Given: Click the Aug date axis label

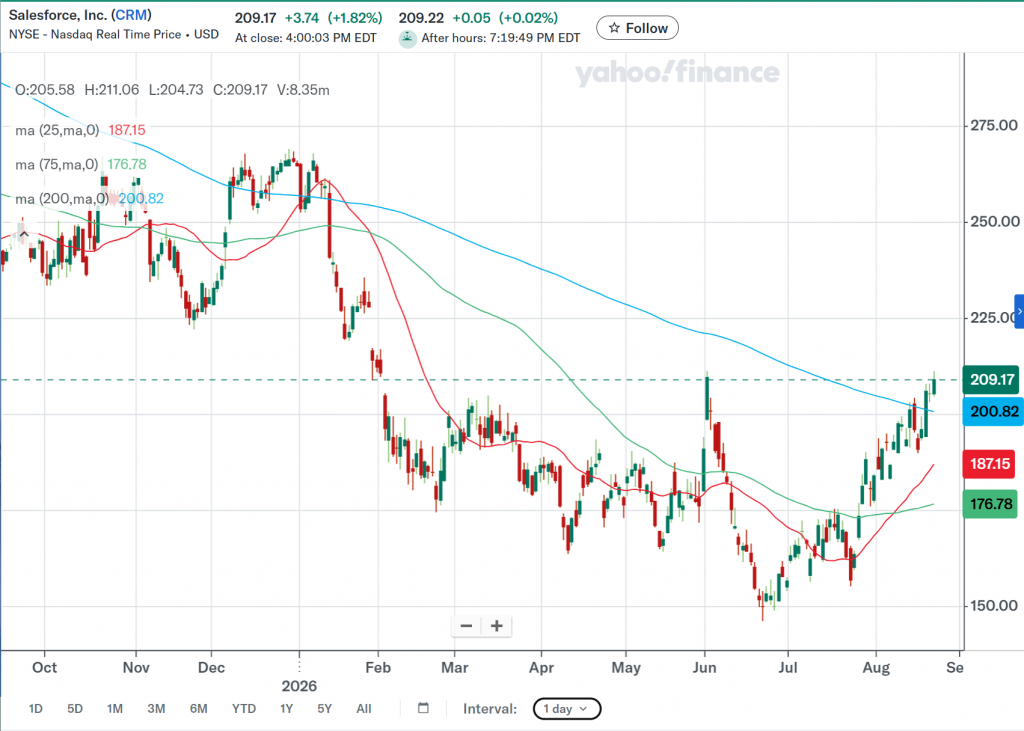Looking at the screenshot, I should pyautogui.click(x=876, y=668).
